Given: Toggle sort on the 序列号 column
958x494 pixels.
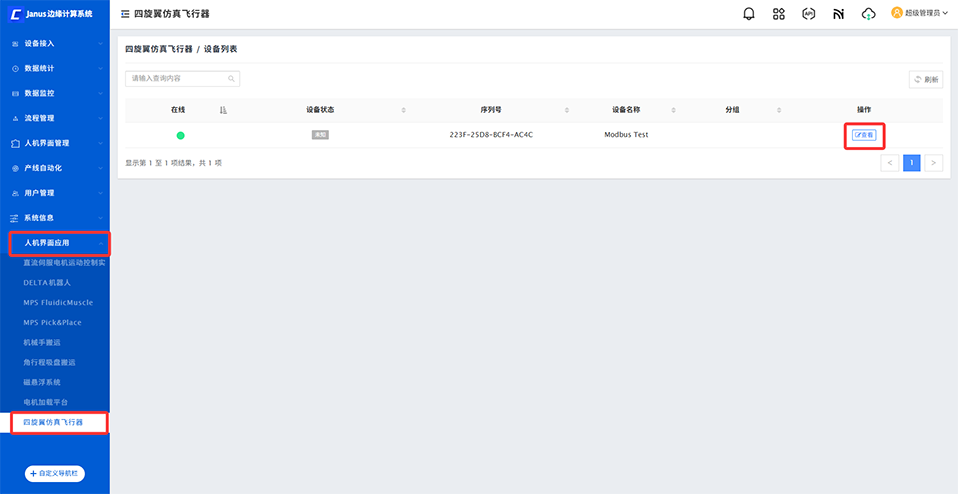Looking at the screenshot, I should pyautogui.click(x=566, y=109).
